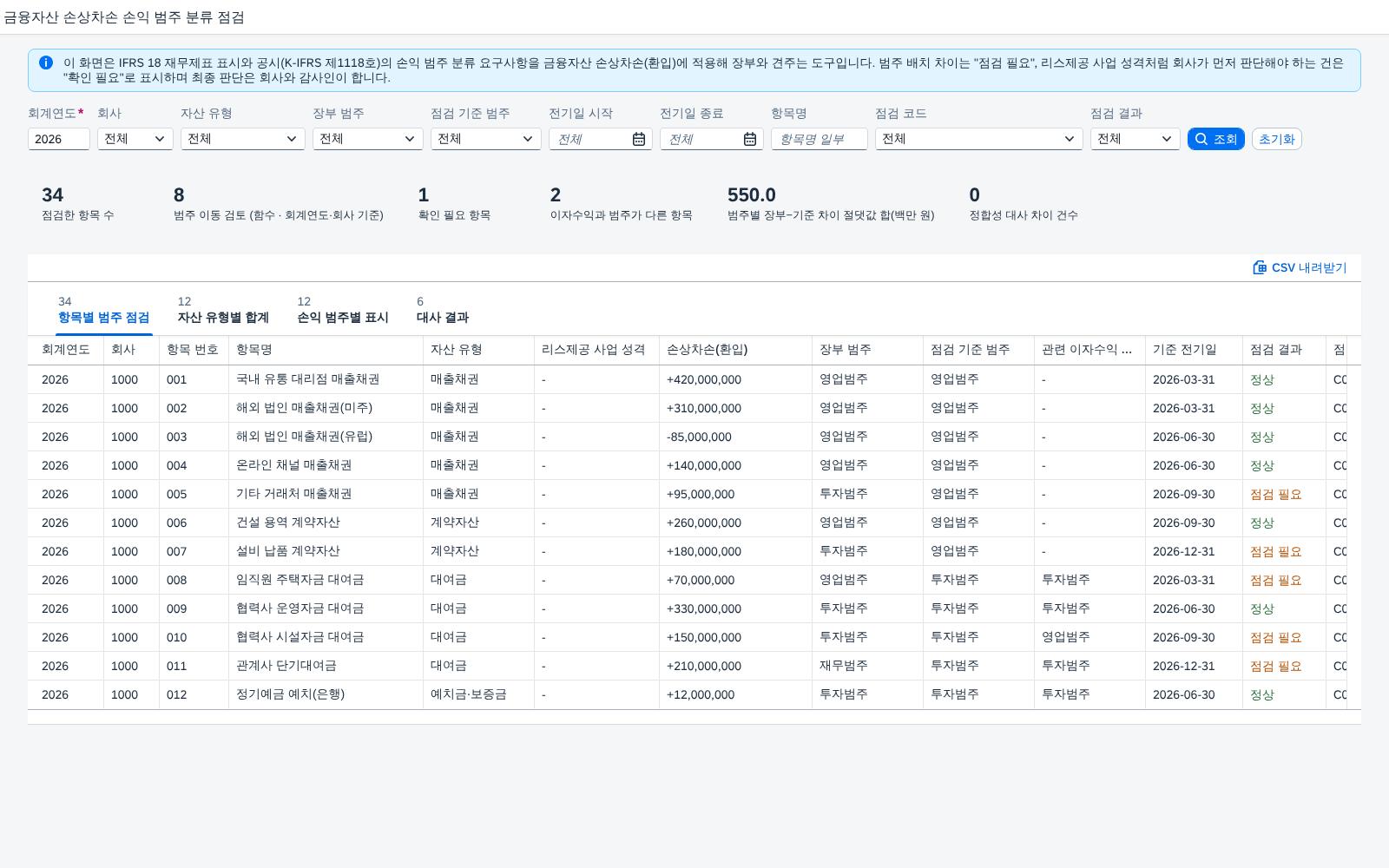Click the 손상차손(환입) column header
1389x868 pixels.
click(735, 350)
